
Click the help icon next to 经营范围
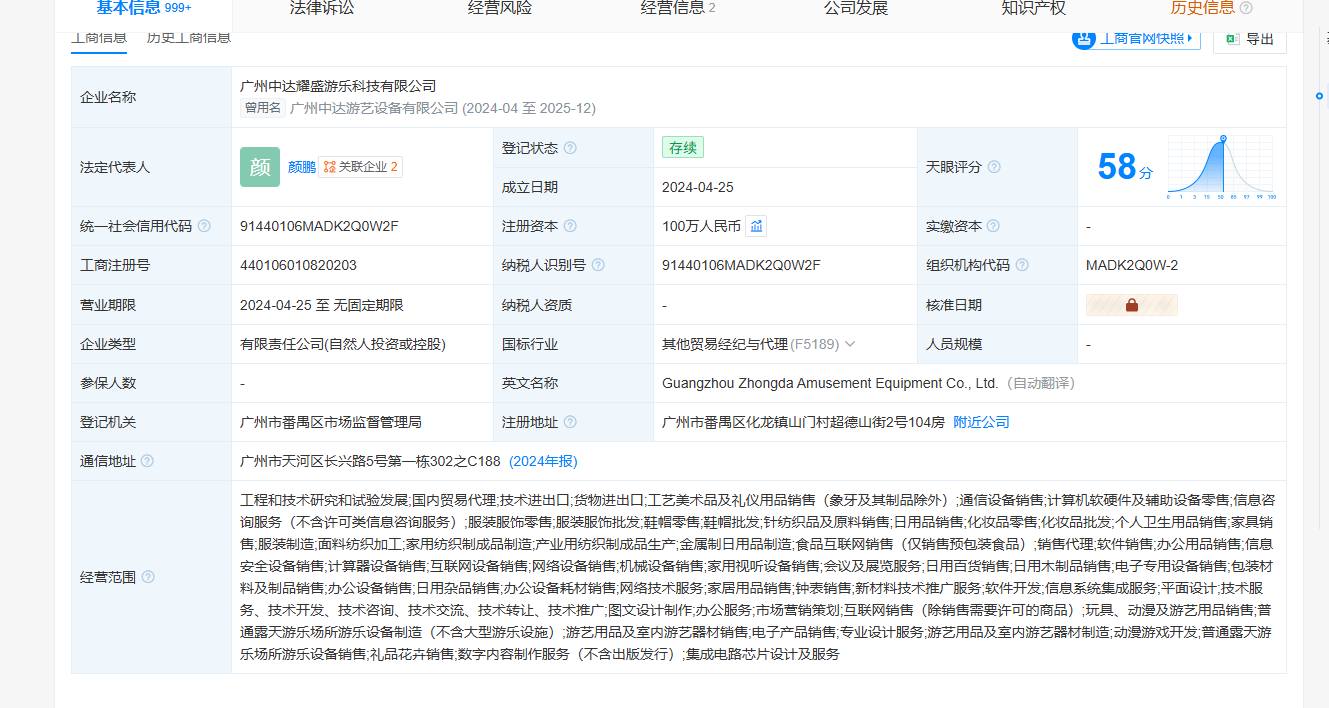148,577
